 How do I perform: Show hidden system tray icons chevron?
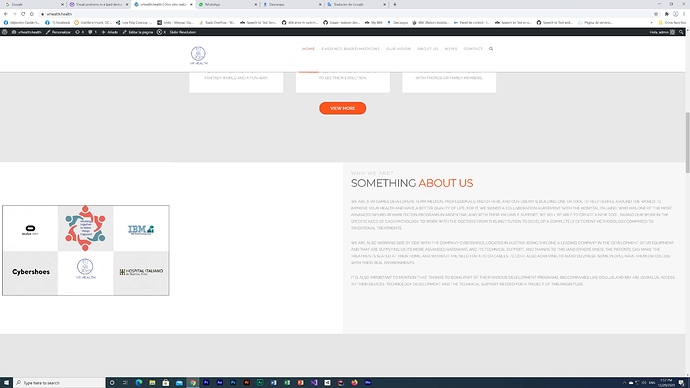(x=624, y=383)
